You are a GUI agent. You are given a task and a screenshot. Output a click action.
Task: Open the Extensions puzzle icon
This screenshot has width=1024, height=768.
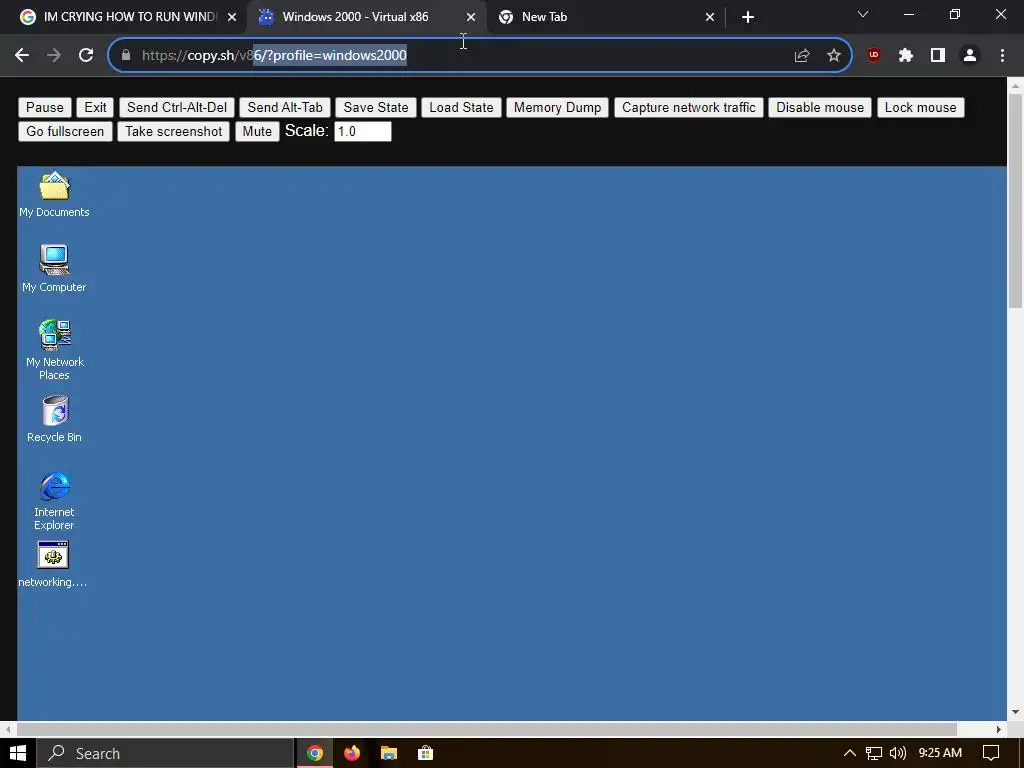tap(905, 56)
